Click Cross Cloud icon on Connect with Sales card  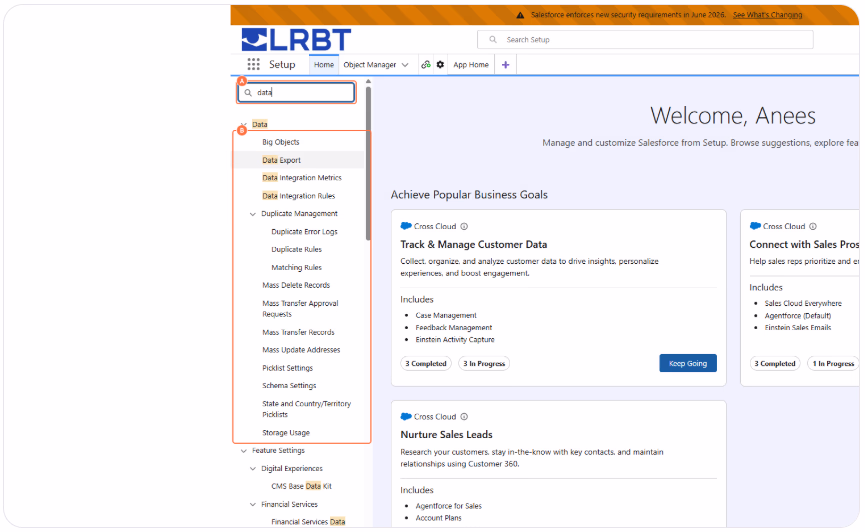(755, 226)
